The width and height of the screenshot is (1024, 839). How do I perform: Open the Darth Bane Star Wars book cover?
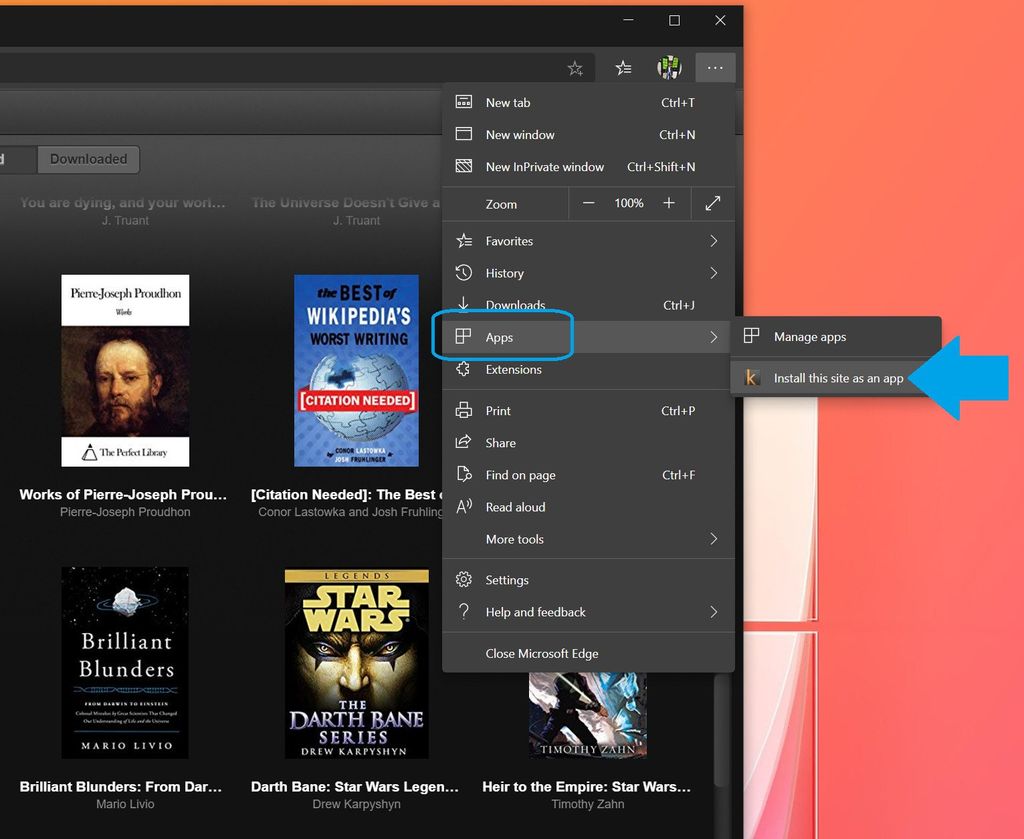356,663
